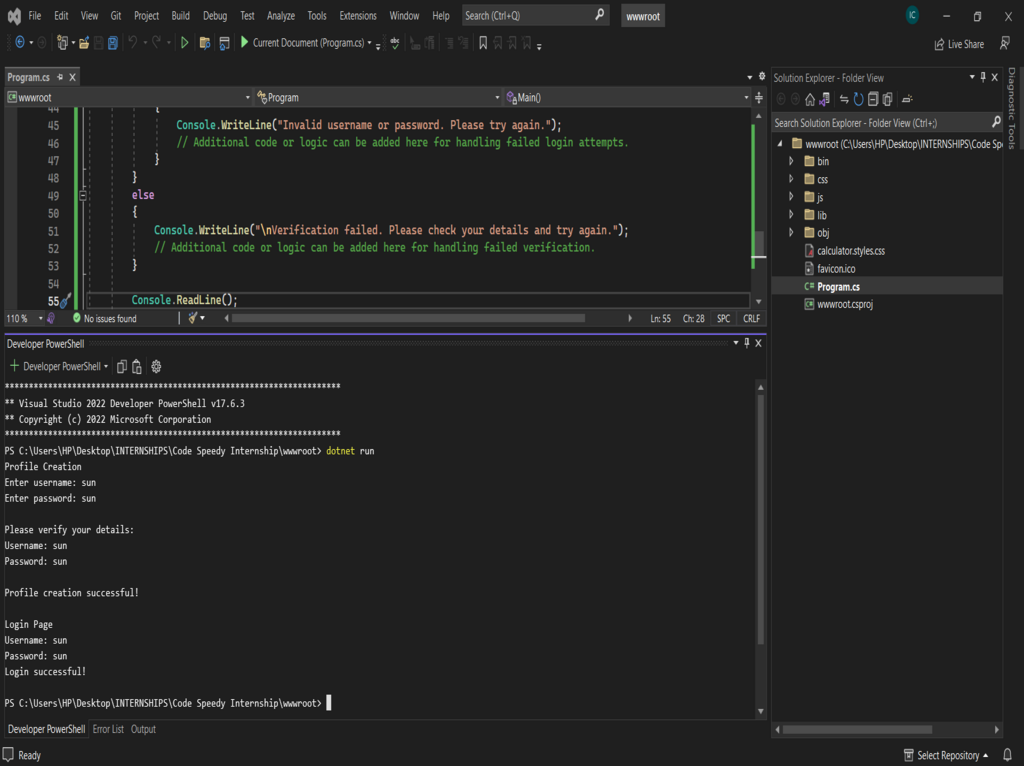Click the Home icon in Solution Explorer
This screenshot has height=766, width=1024.
click(810, 99)
